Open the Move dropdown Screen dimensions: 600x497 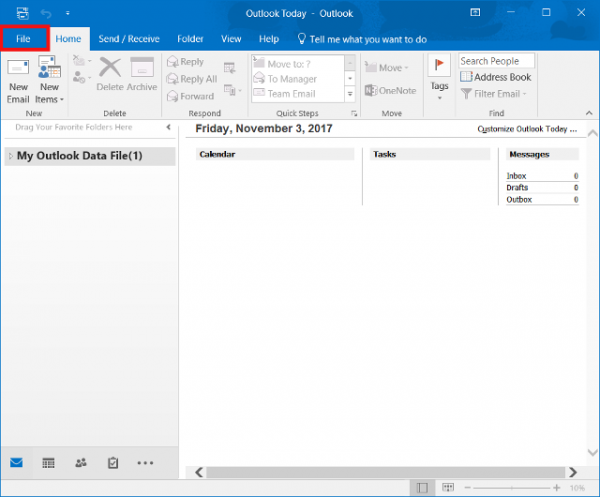[x=386, y=68]
